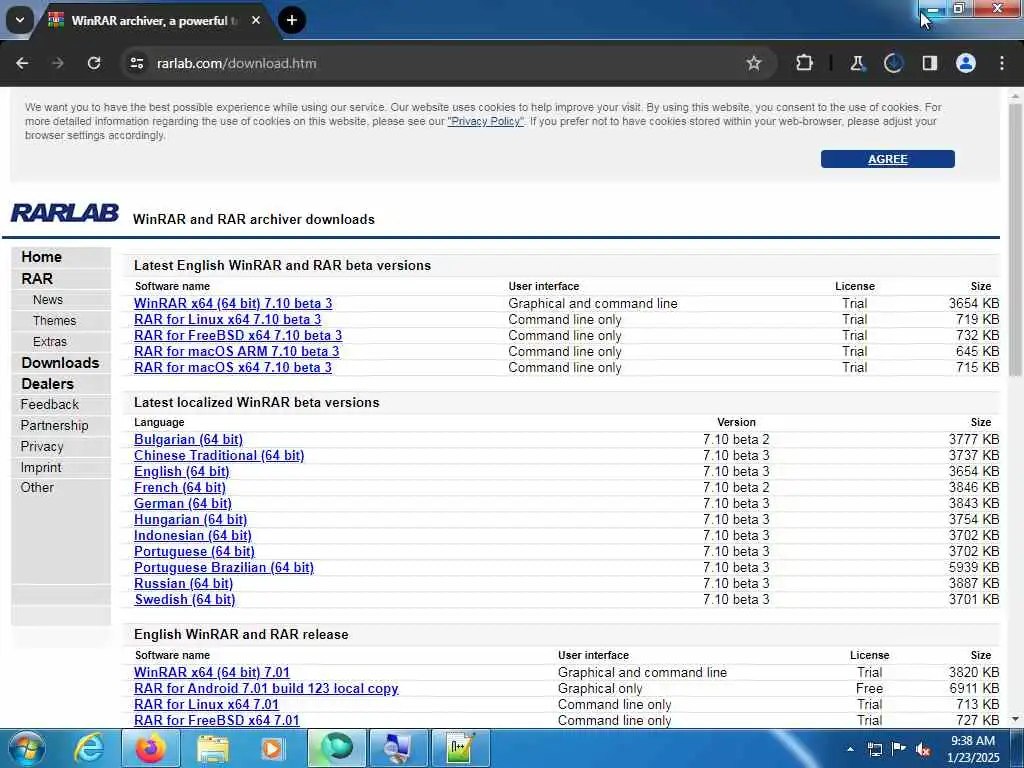Download Bulgarian (64 bit) version
Screen dimensions: 1024x768
pos(188,440)
